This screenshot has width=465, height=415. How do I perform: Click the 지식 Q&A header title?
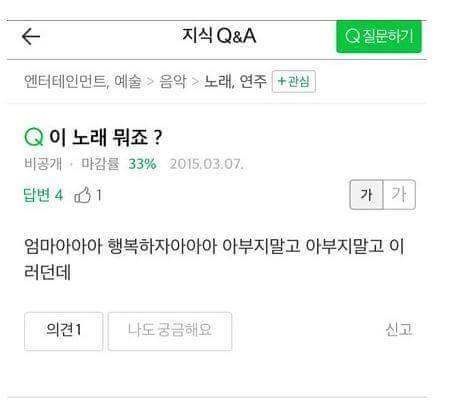(x=219, y=35)
